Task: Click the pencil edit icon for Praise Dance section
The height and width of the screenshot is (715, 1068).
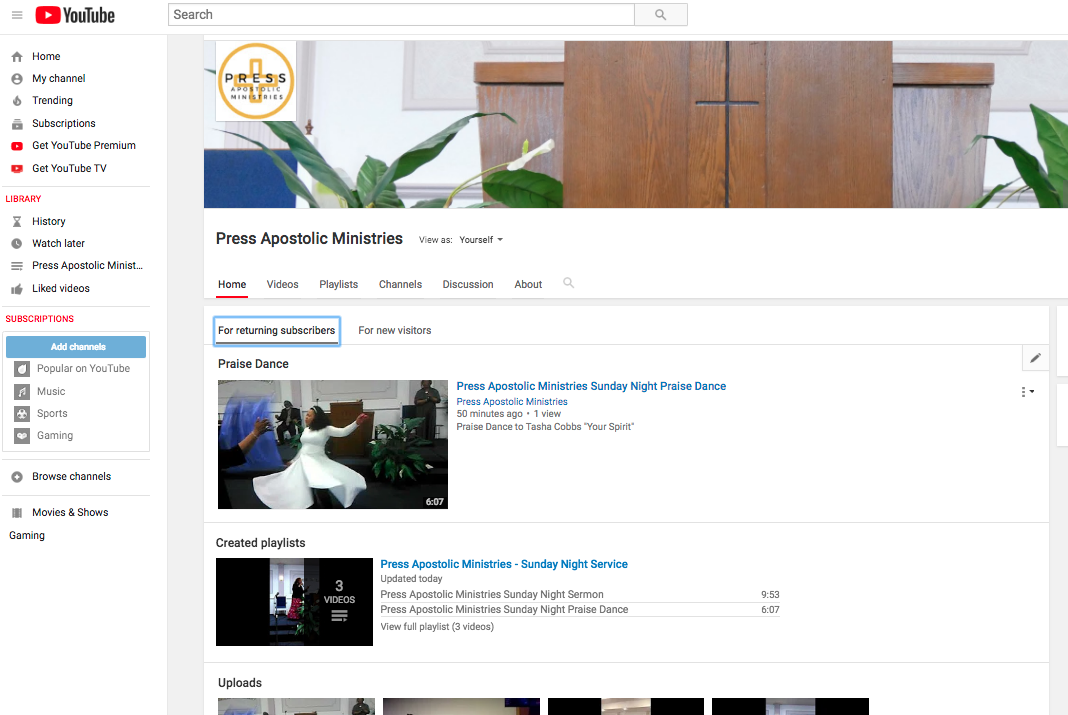Action: (x=1035, y=358)
